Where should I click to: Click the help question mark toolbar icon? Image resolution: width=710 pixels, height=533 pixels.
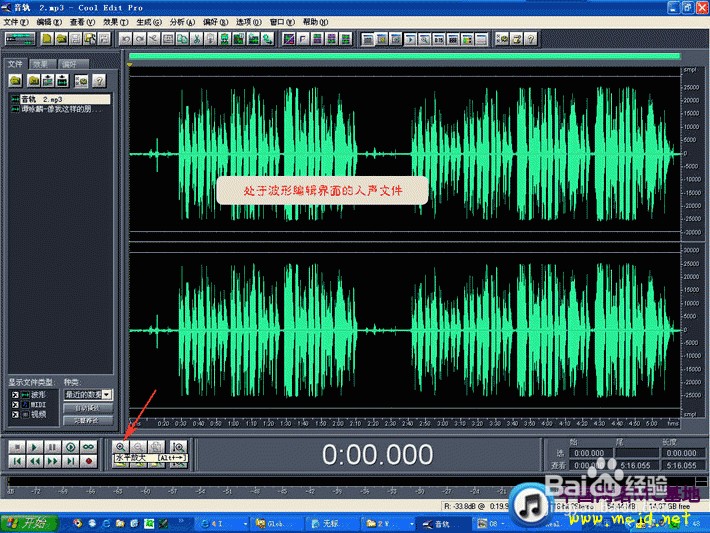(x=531, y=39)
